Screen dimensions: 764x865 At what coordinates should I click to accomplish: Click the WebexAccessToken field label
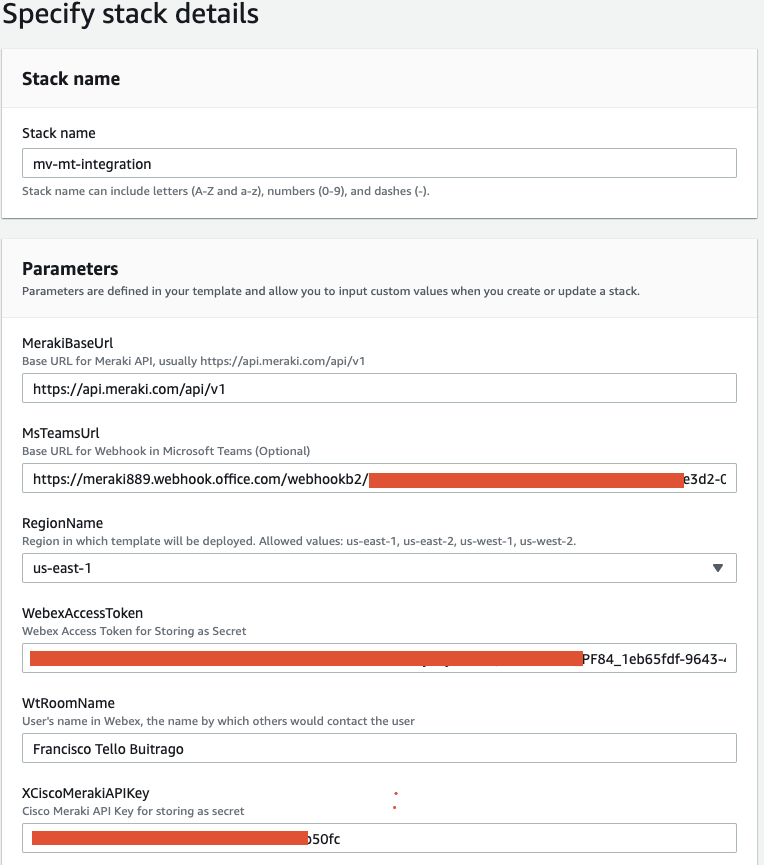(x=82, y=613)
